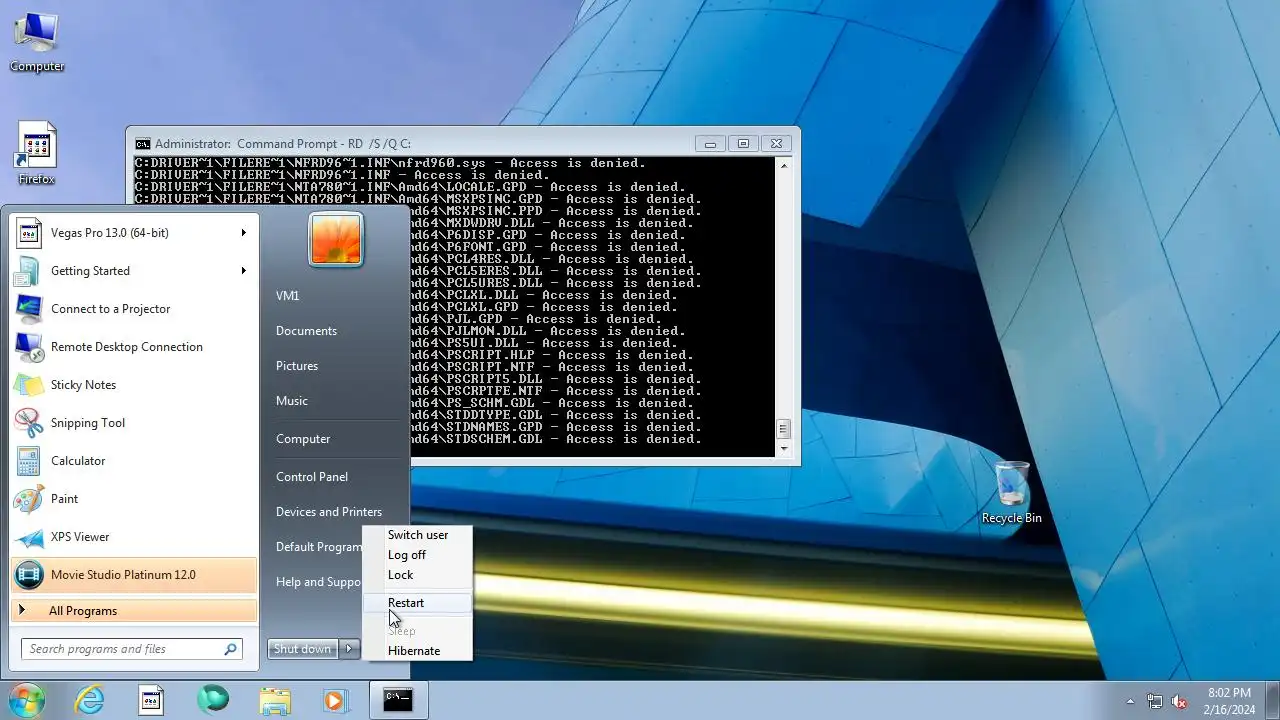Open Pictures from Start menu
The height and width of the screenshot is (720, 1280).
(x=297, y=366)
